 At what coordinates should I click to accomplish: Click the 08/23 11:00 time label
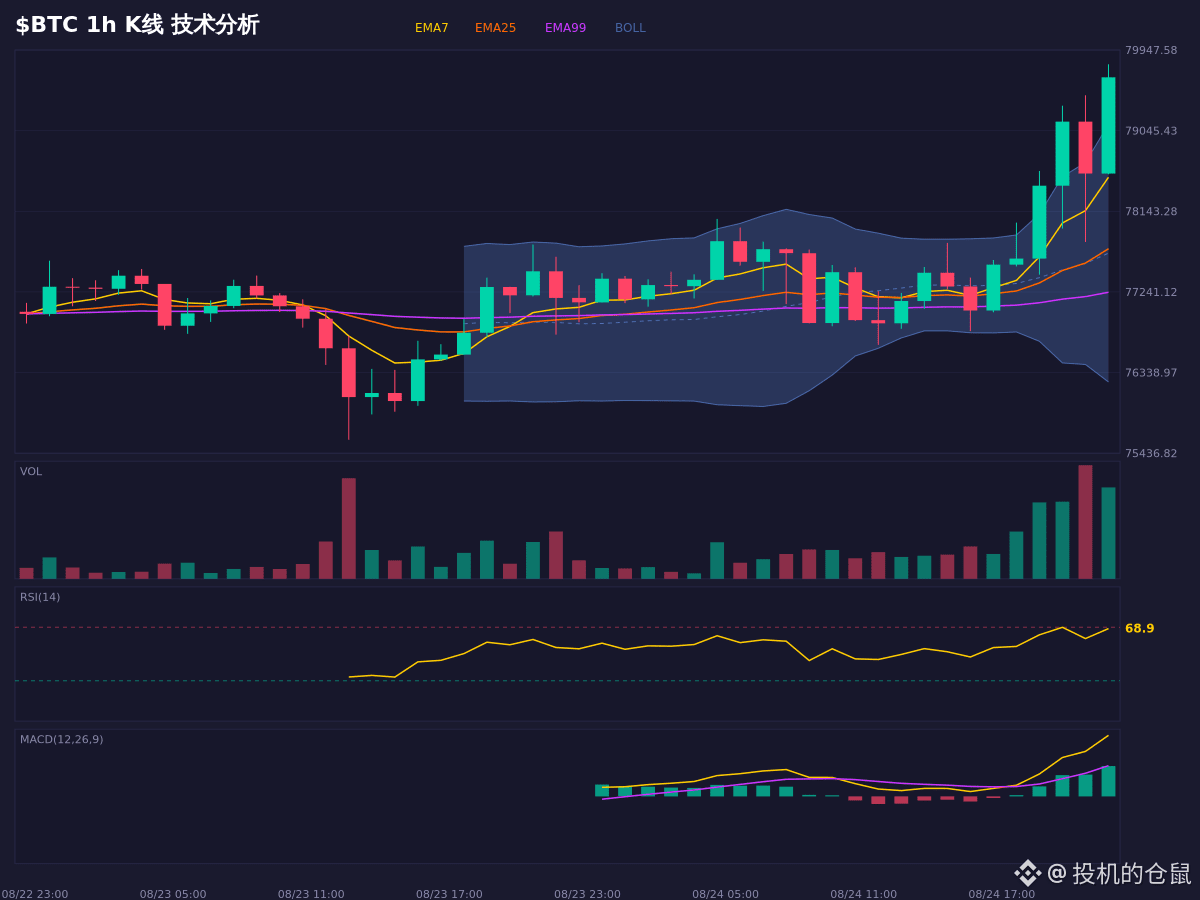click(311, 894)
